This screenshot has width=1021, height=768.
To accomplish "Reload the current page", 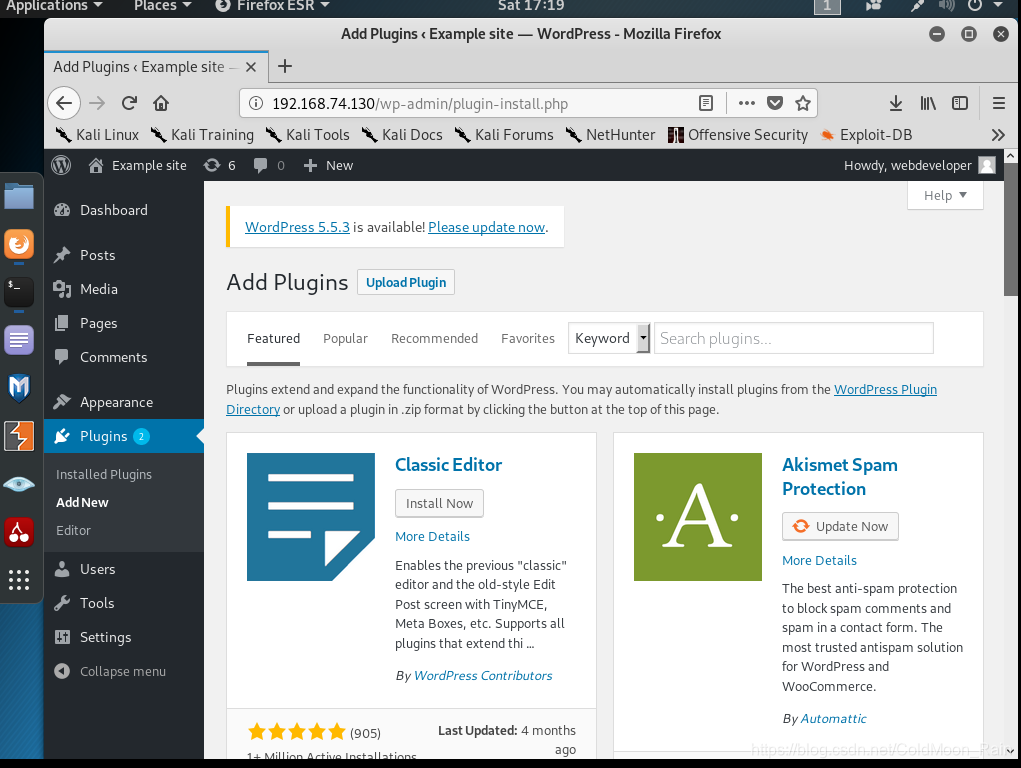I will tap(129, 103).
